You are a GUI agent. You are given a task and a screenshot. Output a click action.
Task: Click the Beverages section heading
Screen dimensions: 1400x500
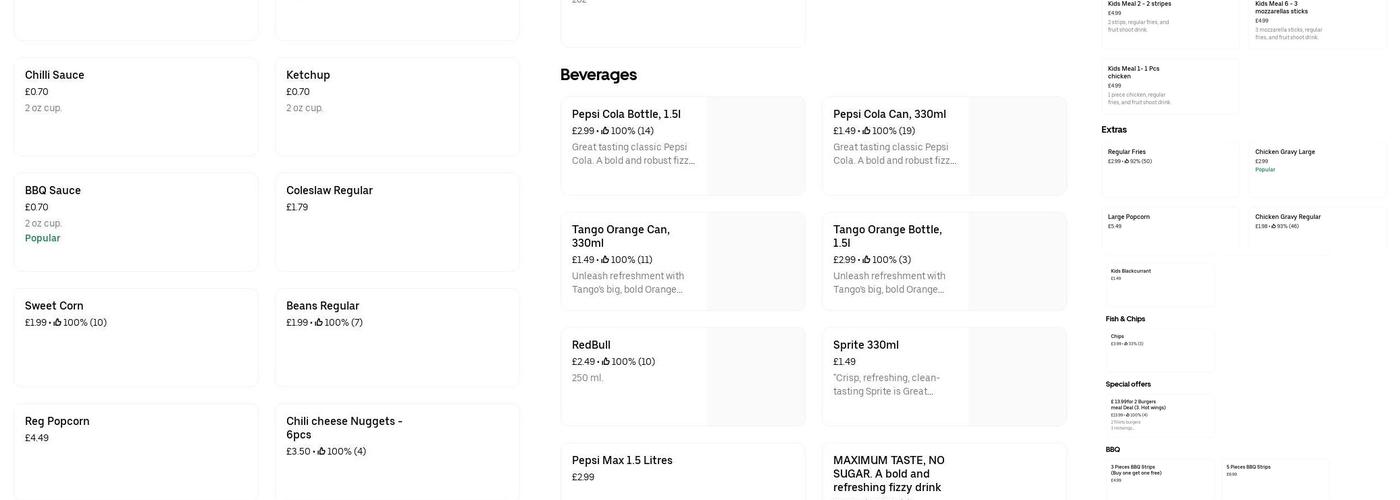tap(598, 75)
